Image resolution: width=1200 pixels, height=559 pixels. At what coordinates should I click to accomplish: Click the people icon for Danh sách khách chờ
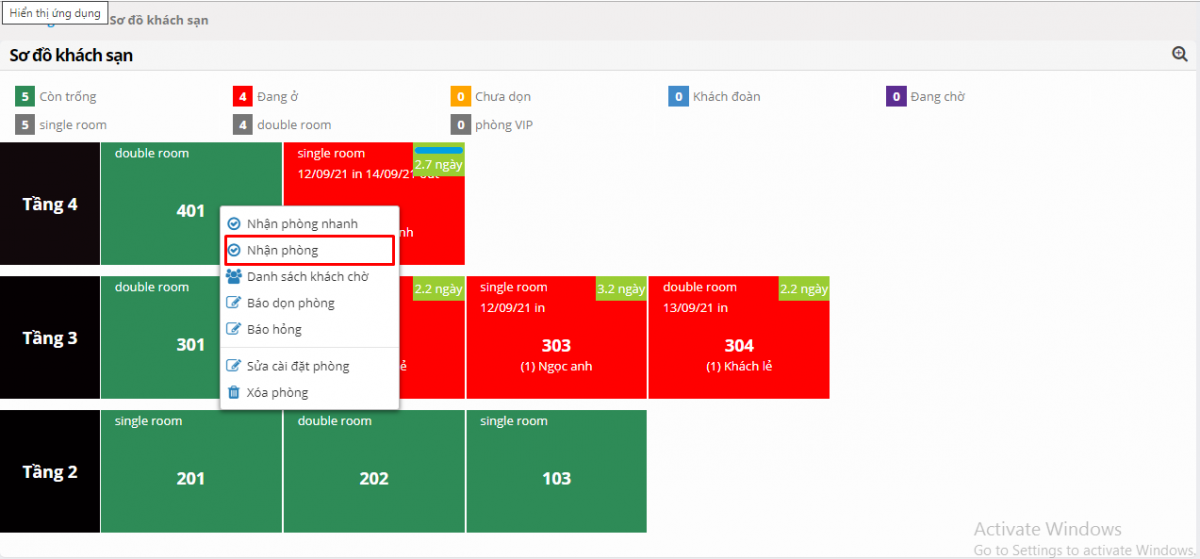click(x=234, y=277)
